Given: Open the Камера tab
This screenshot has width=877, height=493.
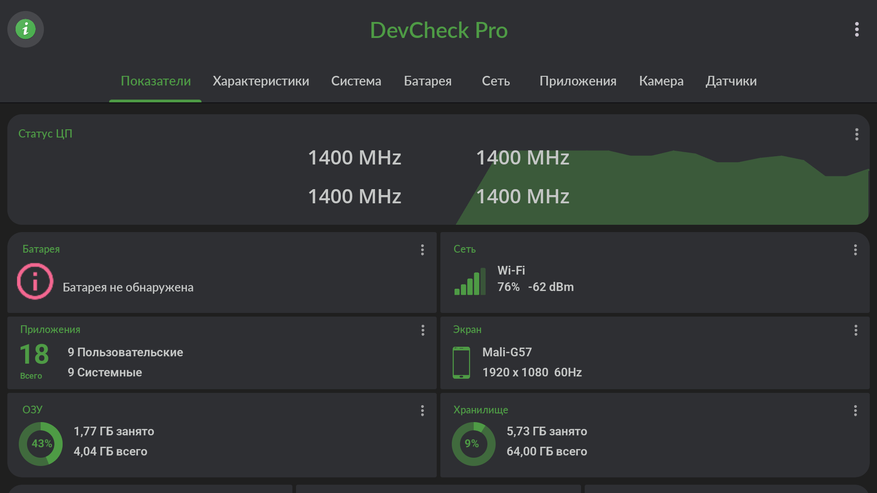Looking at the screenshot, I should [661, 81].
